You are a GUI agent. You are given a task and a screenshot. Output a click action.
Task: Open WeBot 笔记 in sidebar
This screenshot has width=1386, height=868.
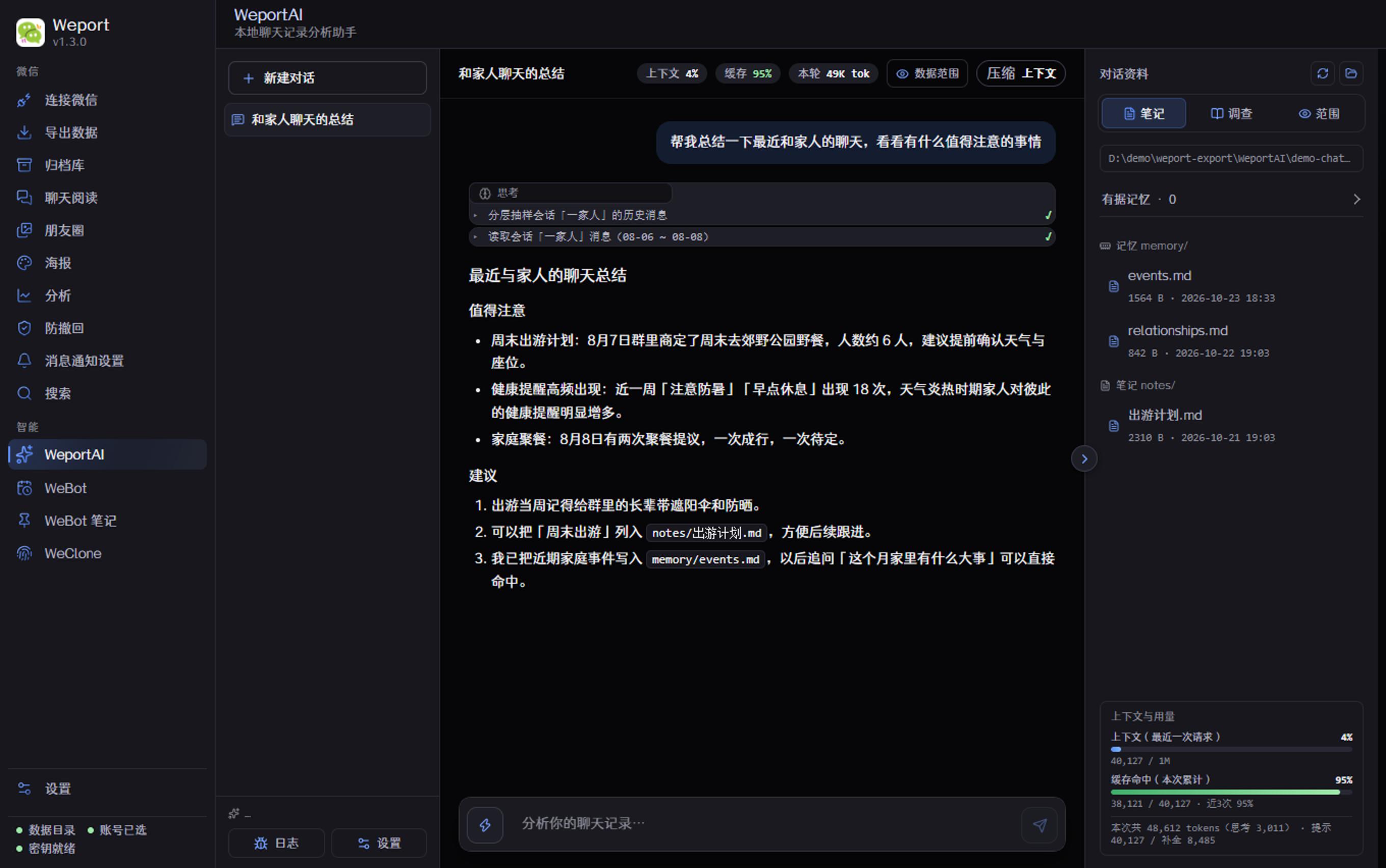[x=108, y=521]
